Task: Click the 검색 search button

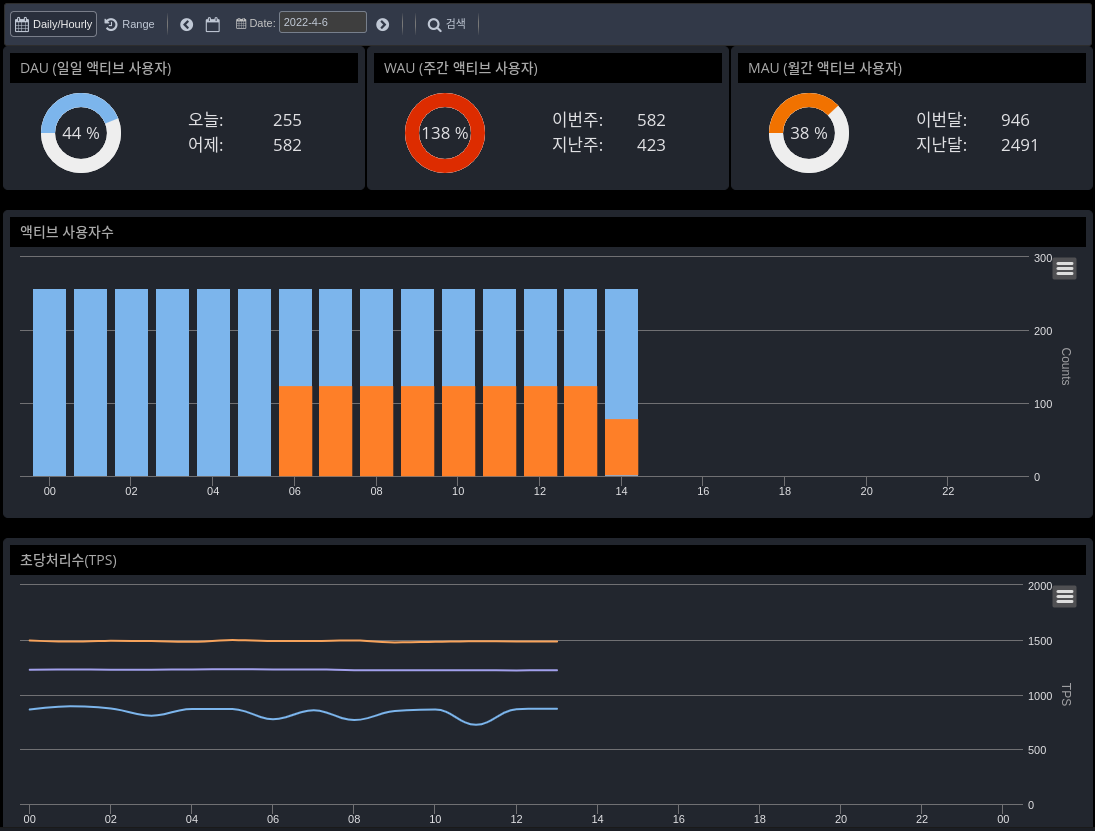Action: (x=447, y=24)
